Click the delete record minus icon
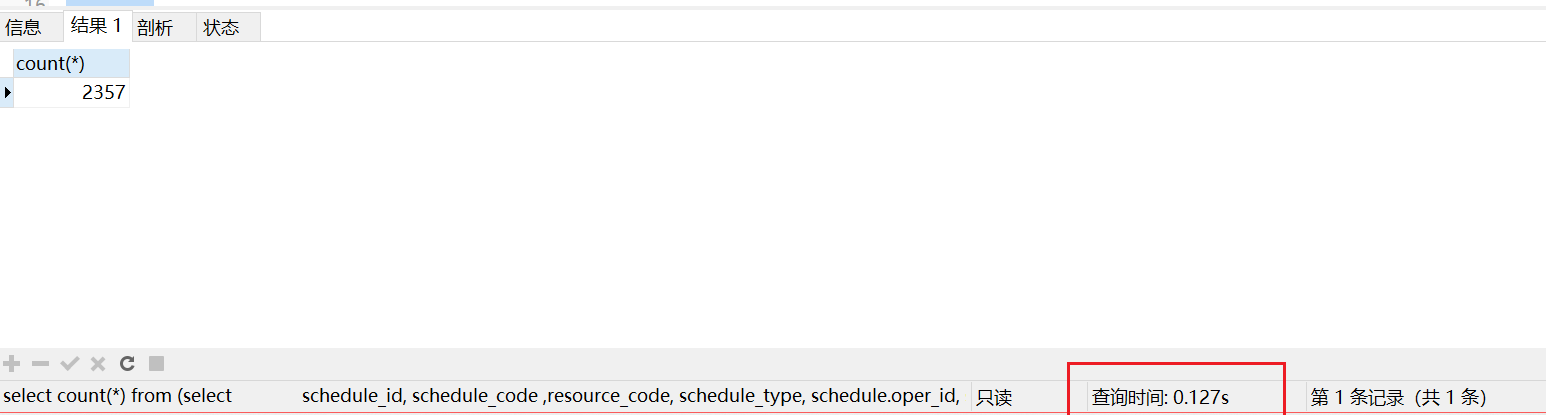 (x=41, y=364)
